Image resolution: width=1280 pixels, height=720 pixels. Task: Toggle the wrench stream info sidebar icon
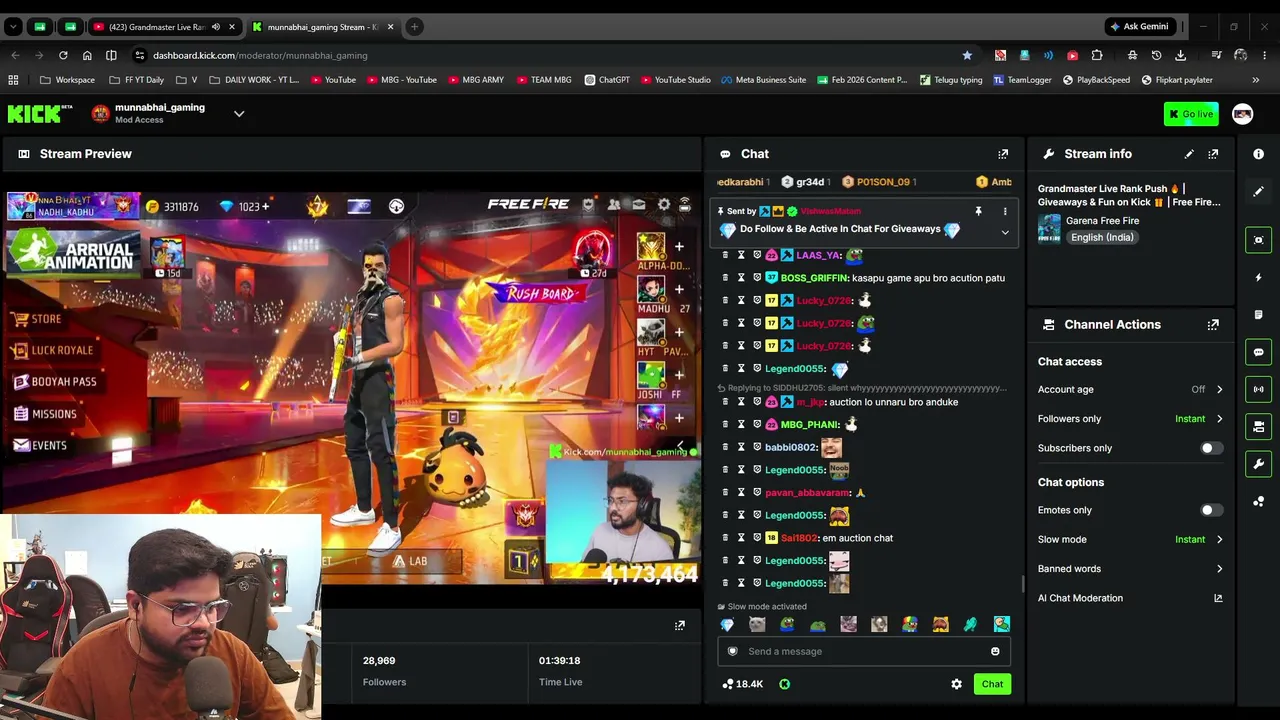coord(1259,464)
